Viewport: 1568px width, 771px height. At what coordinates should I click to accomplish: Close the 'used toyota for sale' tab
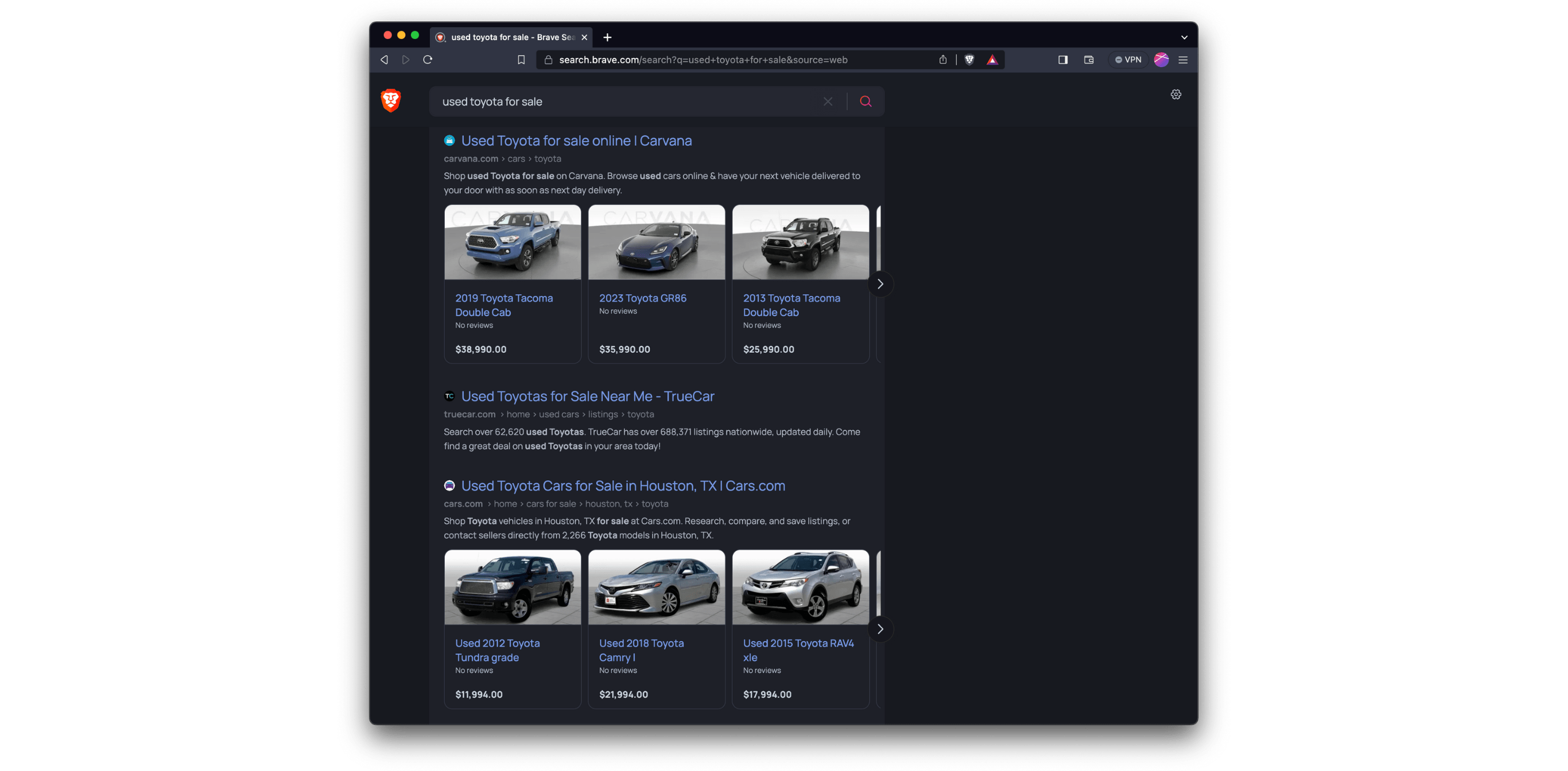584,37
